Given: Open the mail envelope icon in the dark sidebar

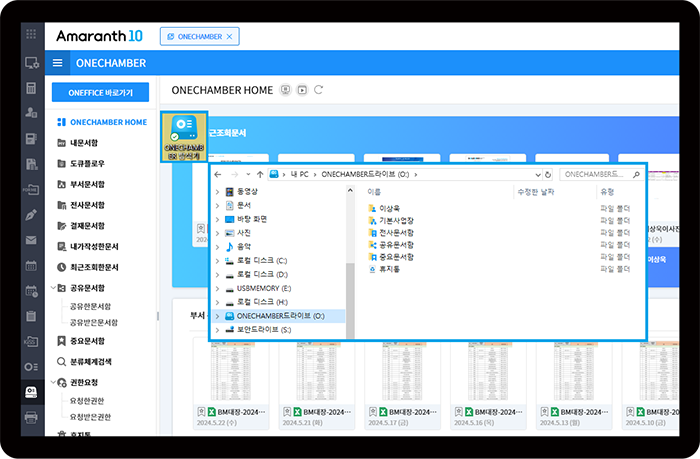Looking at the screenshot, I should tap(31, 240).
